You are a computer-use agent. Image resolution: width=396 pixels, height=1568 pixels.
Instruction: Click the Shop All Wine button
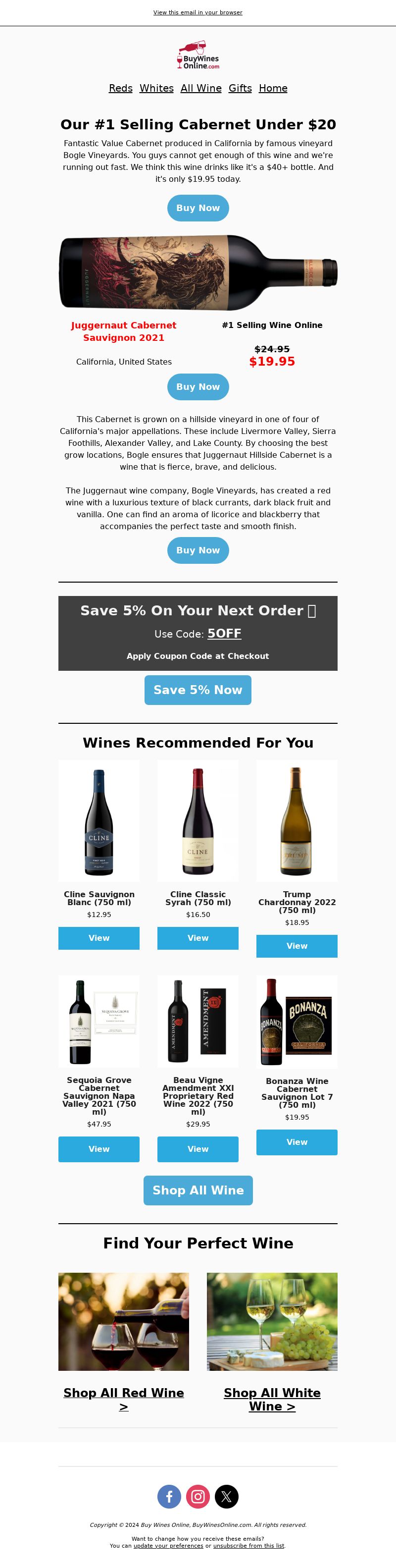pyautogui.click(x=198, y=1190)
